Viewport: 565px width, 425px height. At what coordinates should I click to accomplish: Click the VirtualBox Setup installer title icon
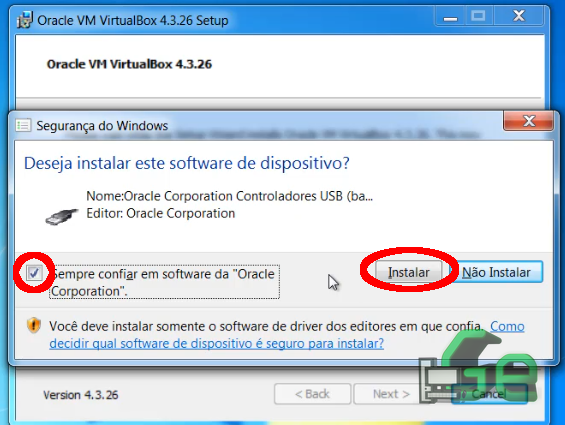[25, 20]
